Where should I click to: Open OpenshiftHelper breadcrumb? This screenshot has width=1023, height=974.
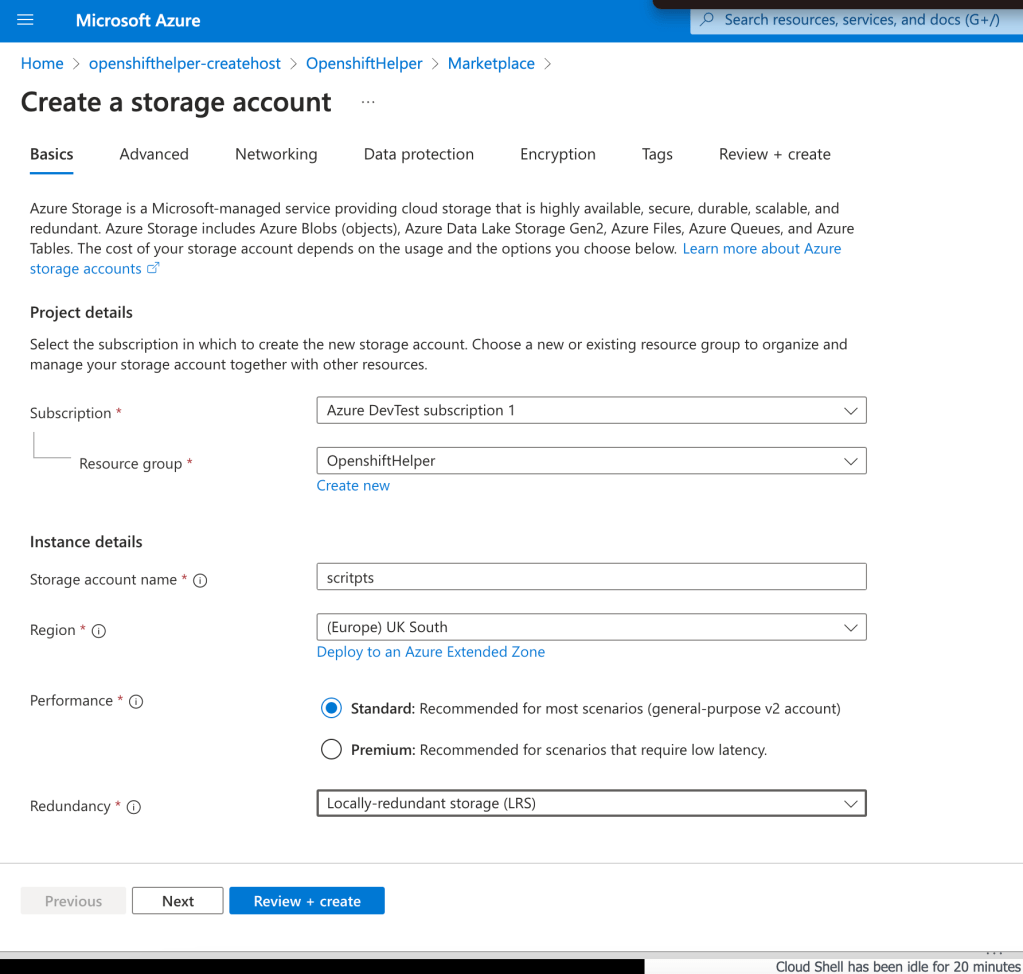[x=364, y=64]
